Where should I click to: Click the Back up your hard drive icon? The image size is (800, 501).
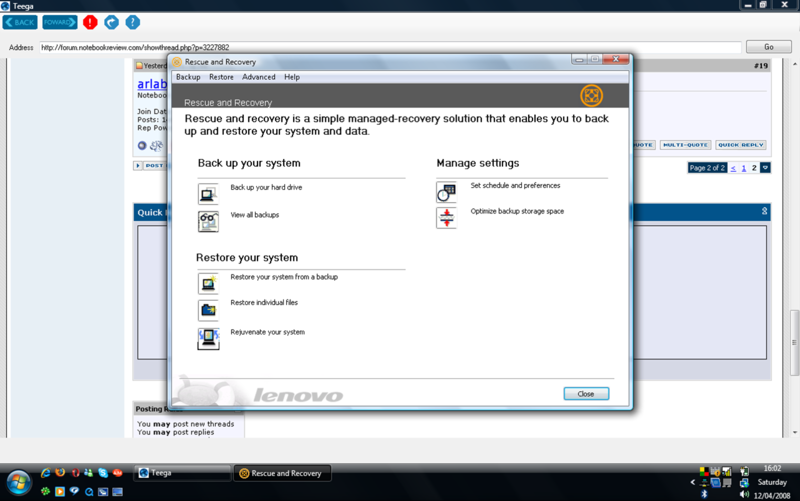[208, 194]
